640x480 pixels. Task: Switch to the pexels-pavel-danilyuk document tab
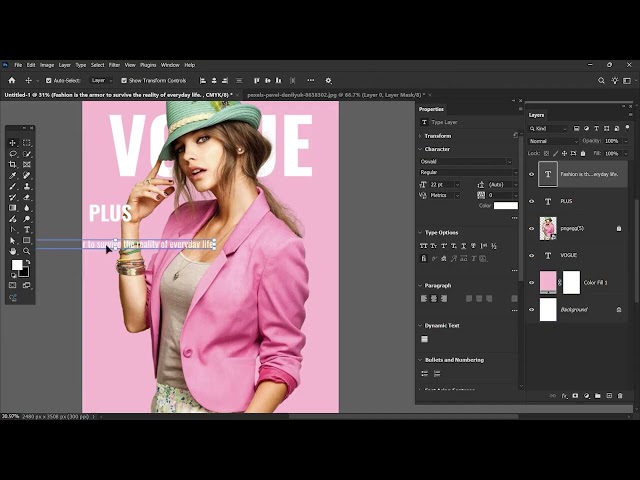[x=336, y=95]
